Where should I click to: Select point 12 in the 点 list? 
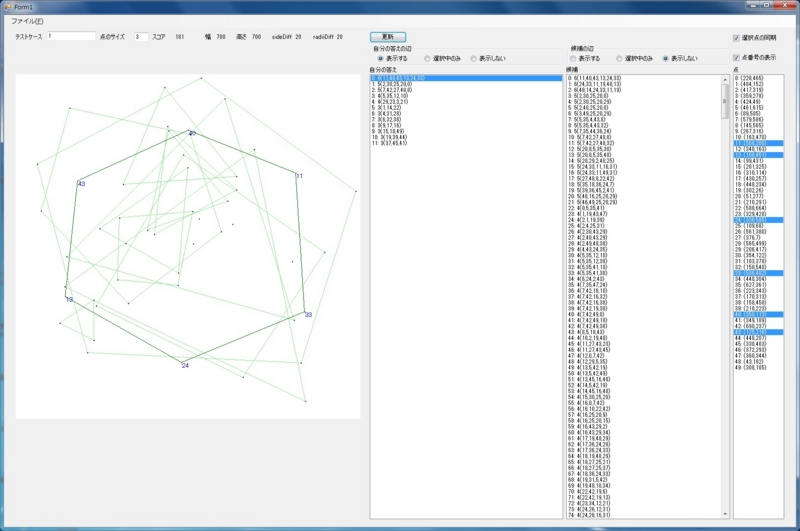(758, 149)
